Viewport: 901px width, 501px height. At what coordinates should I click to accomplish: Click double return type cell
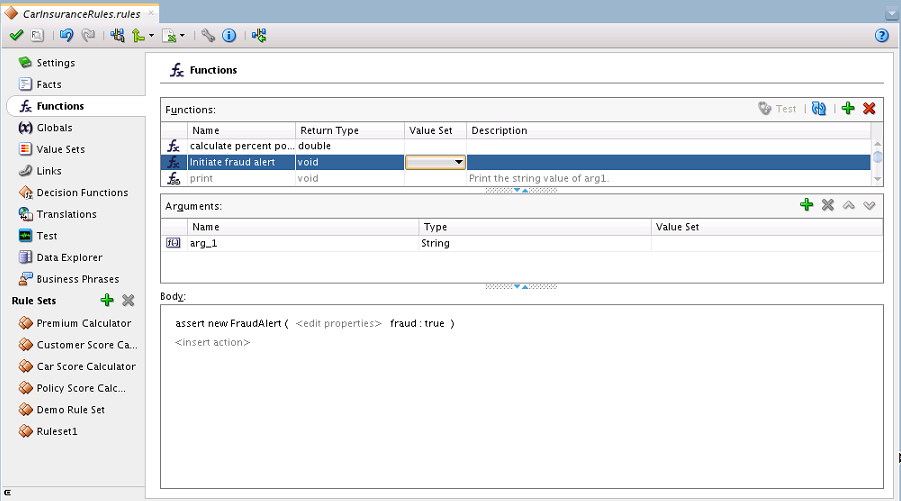coord(350,147)
